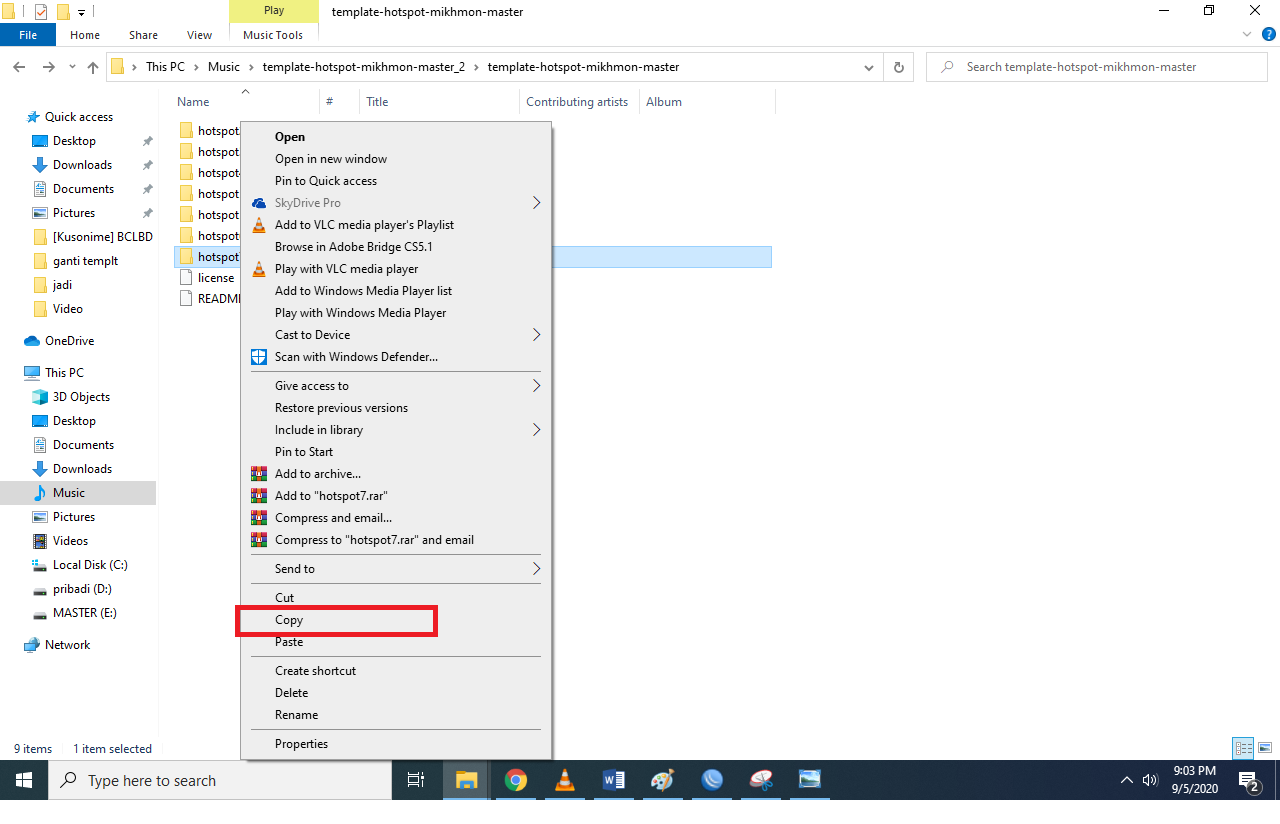Image resolution: width=1280 pixels, height=824 pixels.
Task: Switch to the Share ribbon tab
Action: (x=143, y=35)
